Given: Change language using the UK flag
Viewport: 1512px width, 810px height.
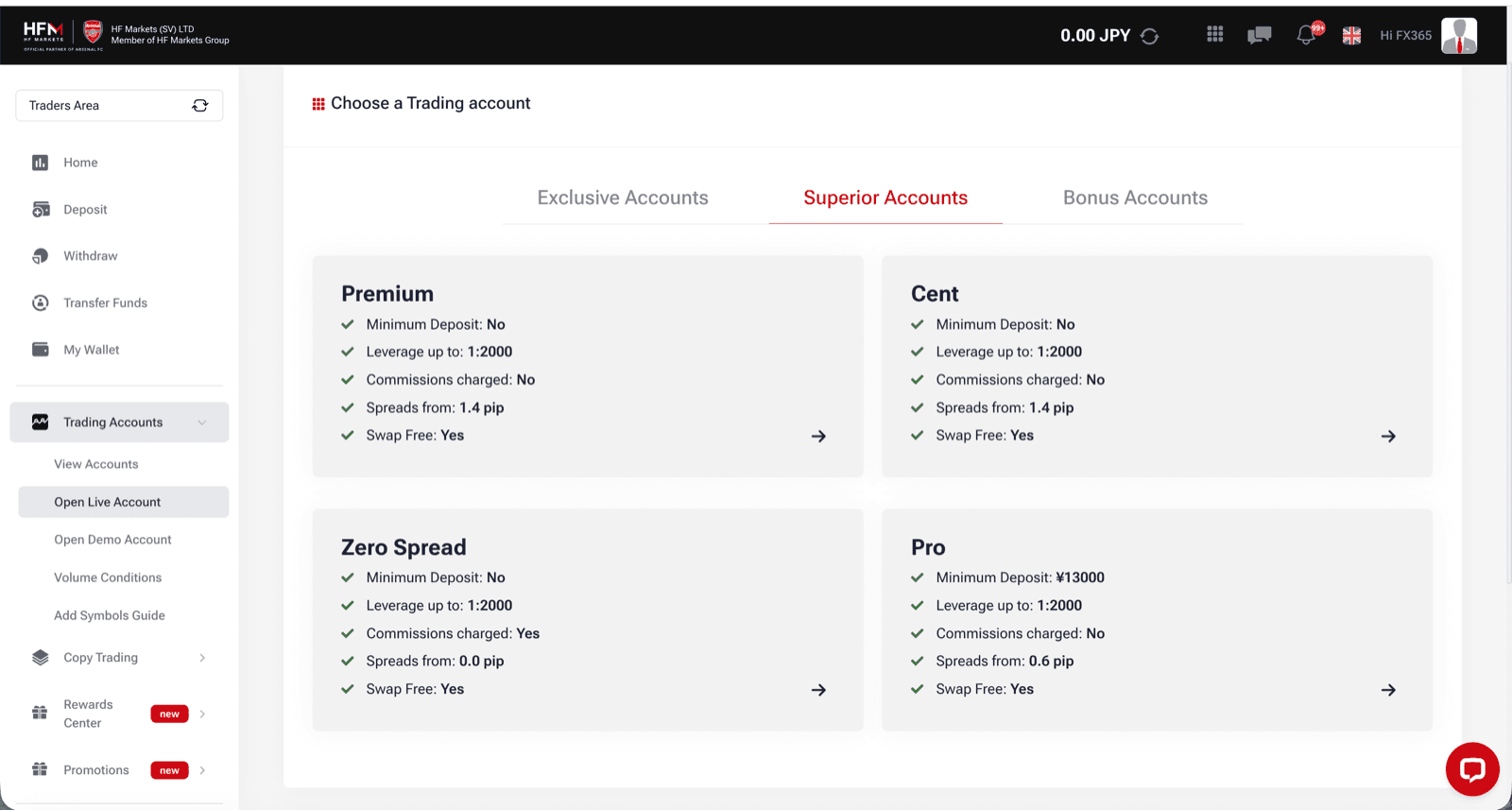Looking at the screenshot, I should (x=1352, y=36).
